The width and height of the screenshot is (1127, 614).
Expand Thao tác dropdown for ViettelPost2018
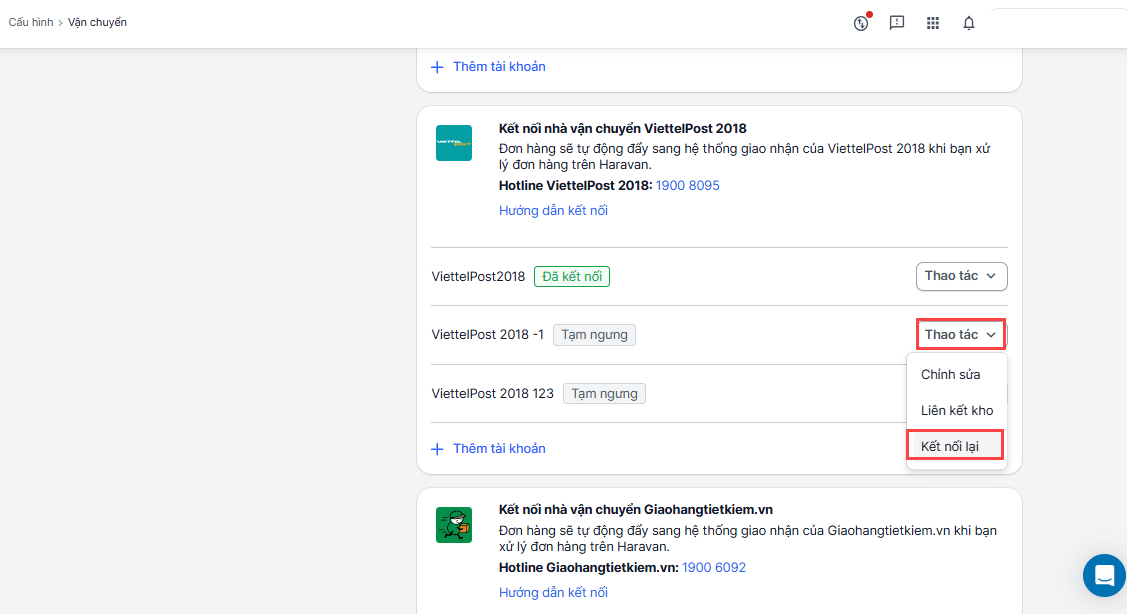click(960, 276)
